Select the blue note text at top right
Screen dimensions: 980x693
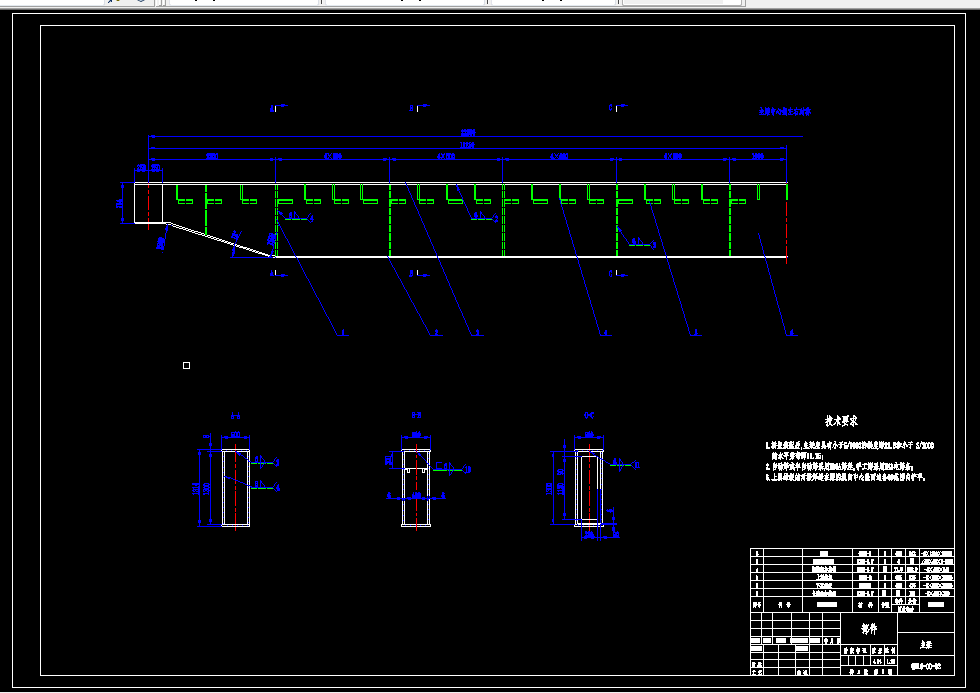pos(784,112)
